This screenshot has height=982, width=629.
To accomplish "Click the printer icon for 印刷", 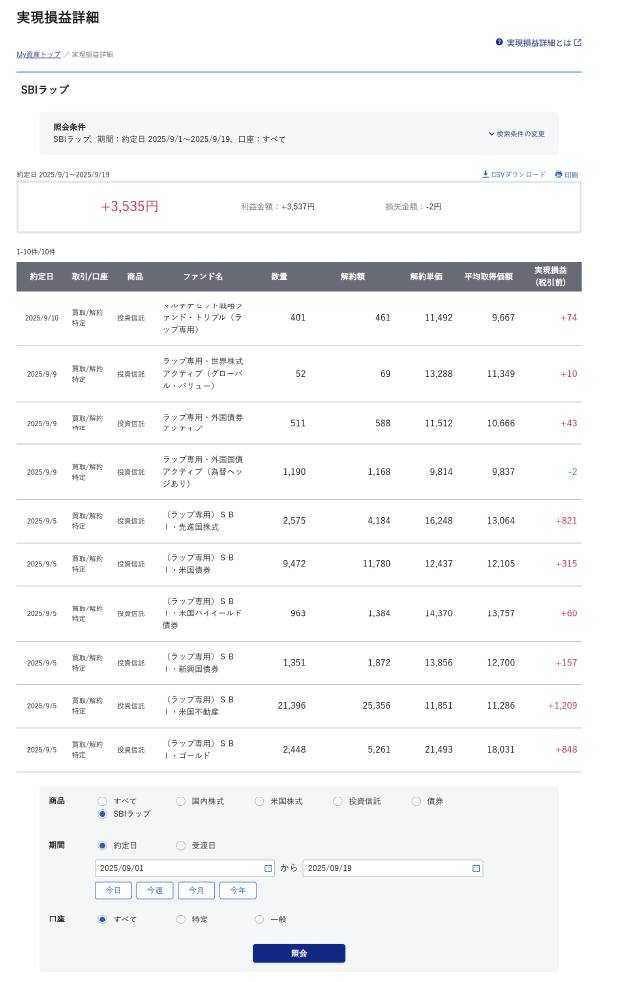I will (559, 174).
